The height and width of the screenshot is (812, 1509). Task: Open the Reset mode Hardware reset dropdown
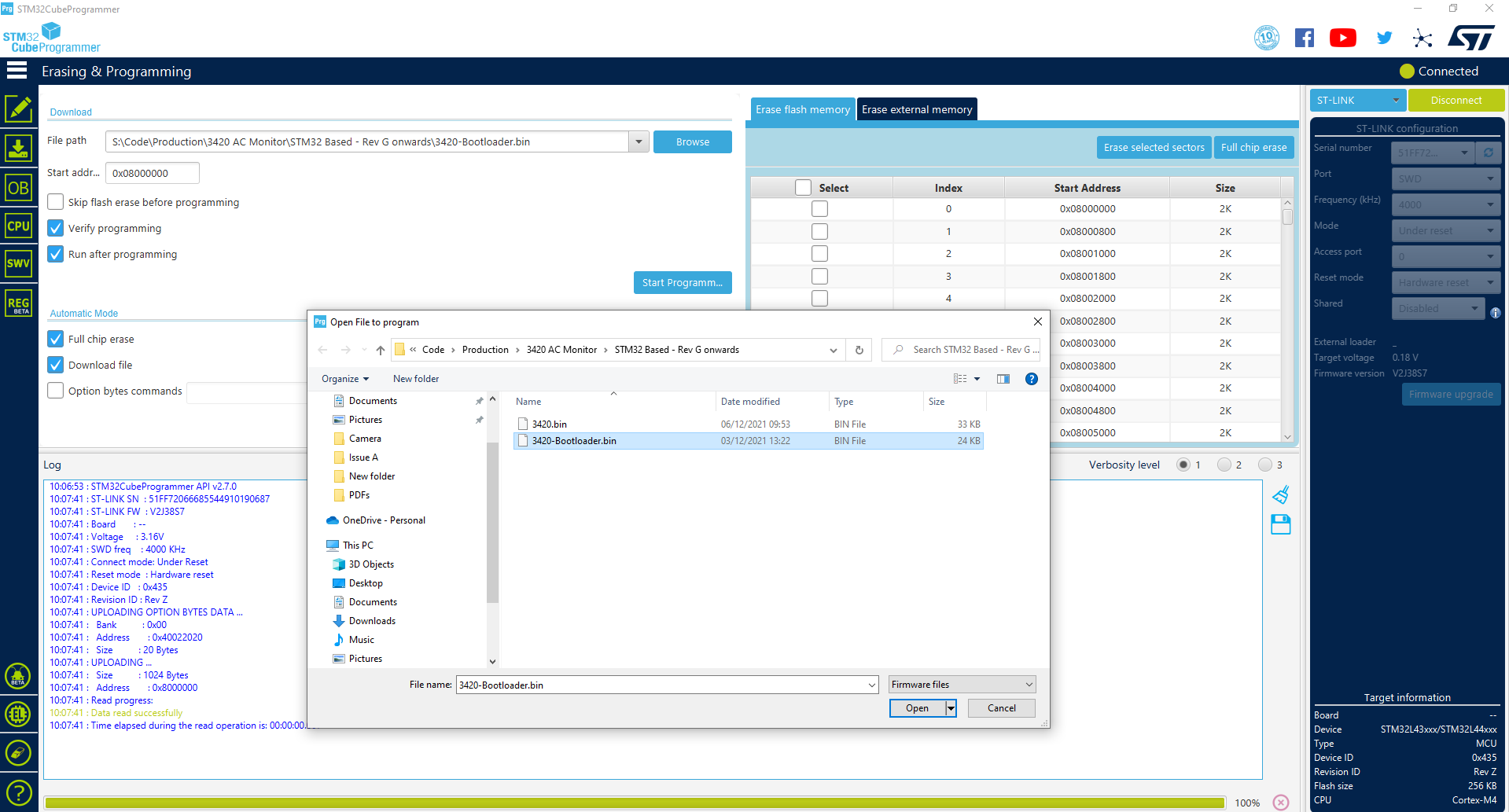pyautogui.click(x=1445, y=282)
